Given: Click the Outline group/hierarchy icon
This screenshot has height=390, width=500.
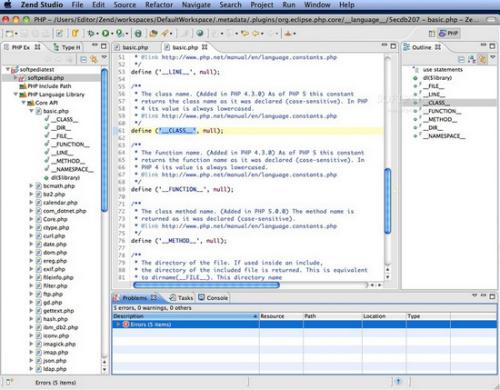Looking at the screenshot, I should pyautogui.click(x=472, y=60).
